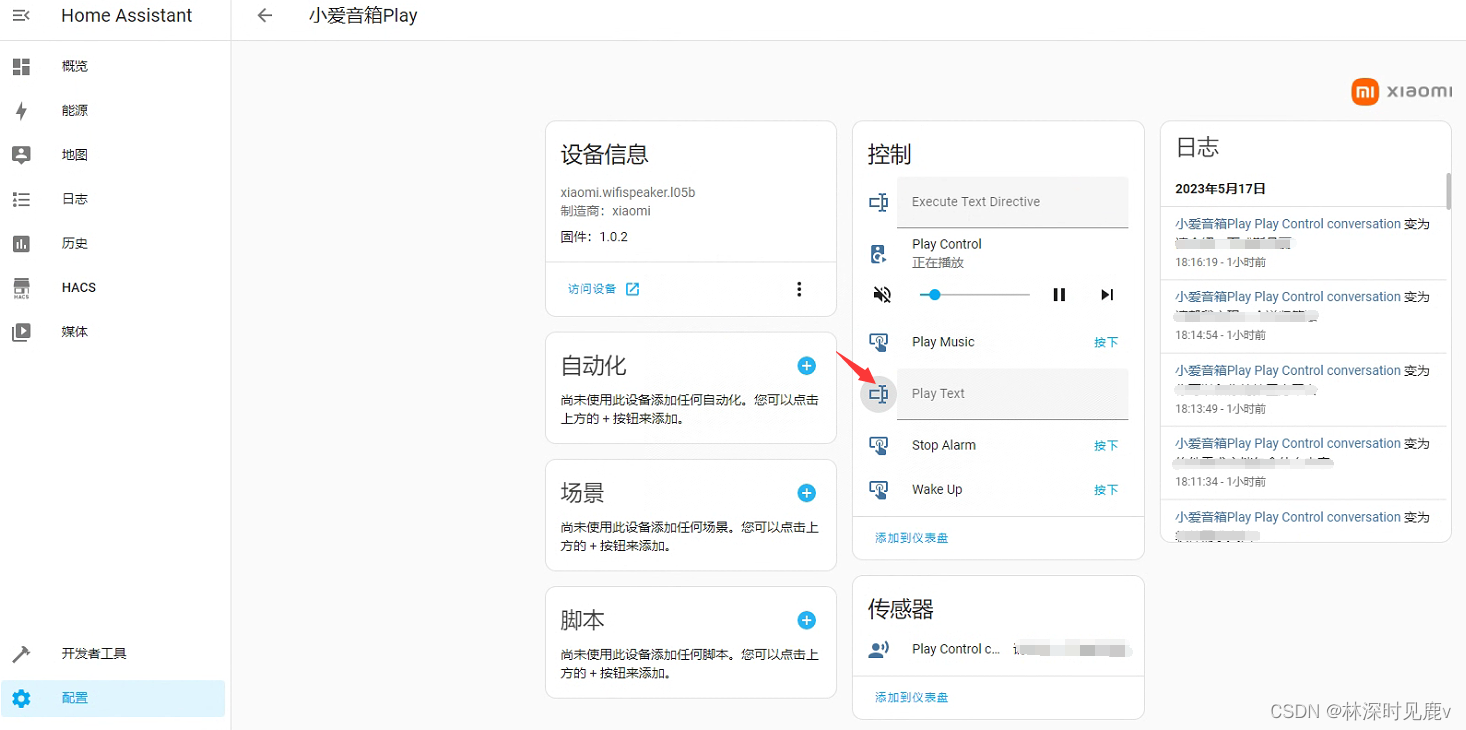This screenshot has width=1466, height=730.
Task: Select the 能源 menu label
Action: (x=75, y=110)
